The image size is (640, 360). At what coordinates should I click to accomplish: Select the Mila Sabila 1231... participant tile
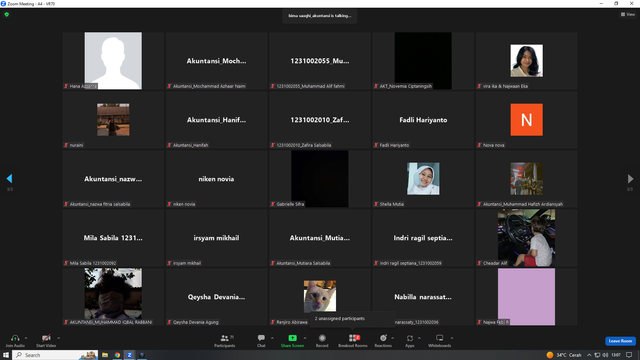[113, 238]
